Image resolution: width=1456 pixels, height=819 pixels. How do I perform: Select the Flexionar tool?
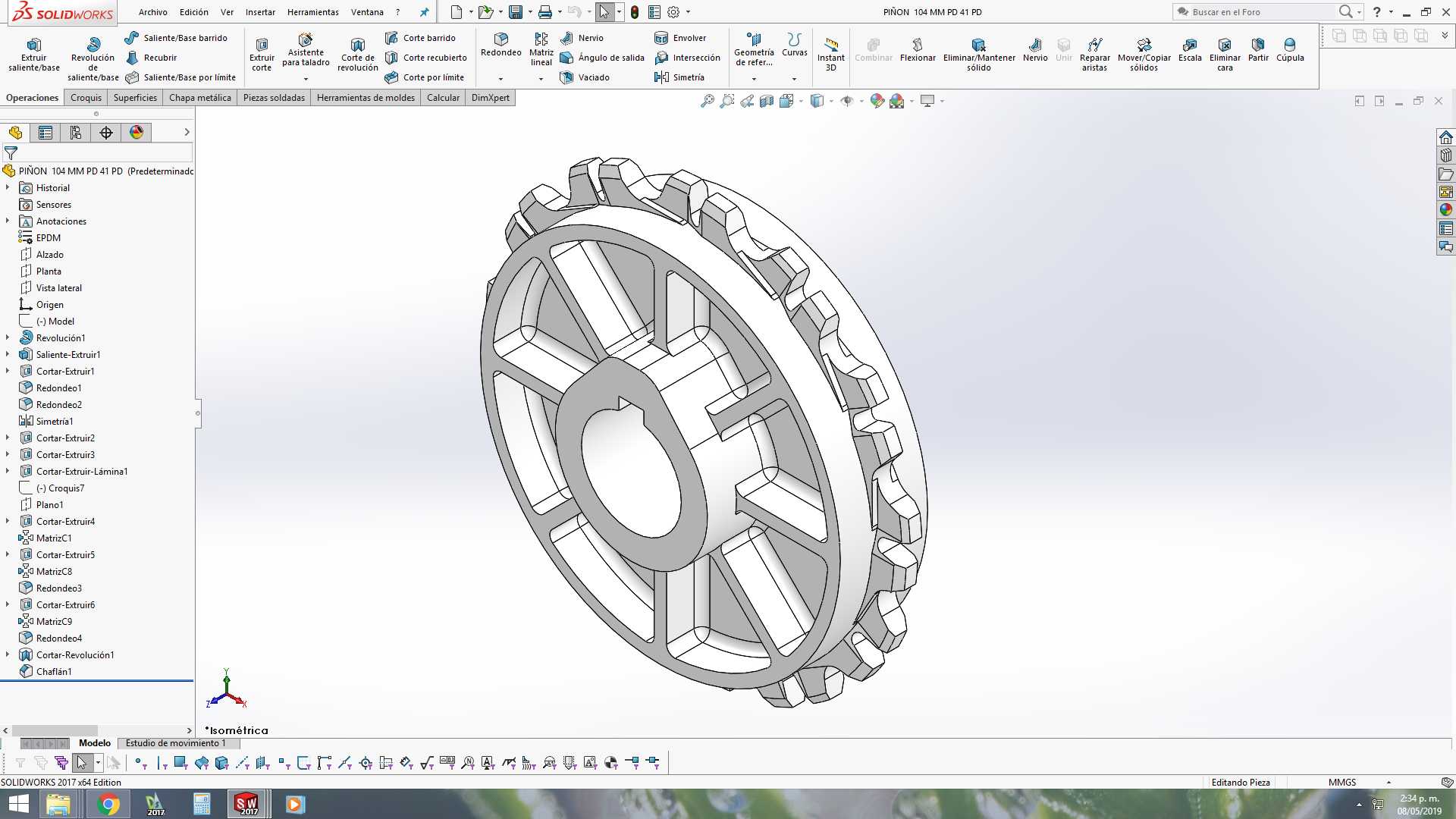click(918, 50)
